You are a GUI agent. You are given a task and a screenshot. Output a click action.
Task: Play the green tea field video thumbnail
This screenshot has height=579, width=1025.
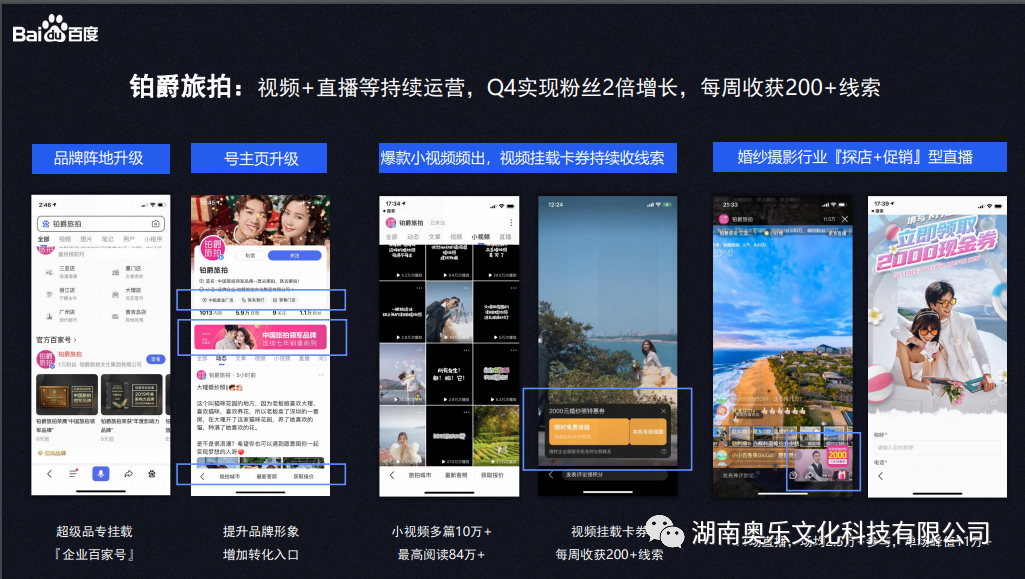point(496,436)
